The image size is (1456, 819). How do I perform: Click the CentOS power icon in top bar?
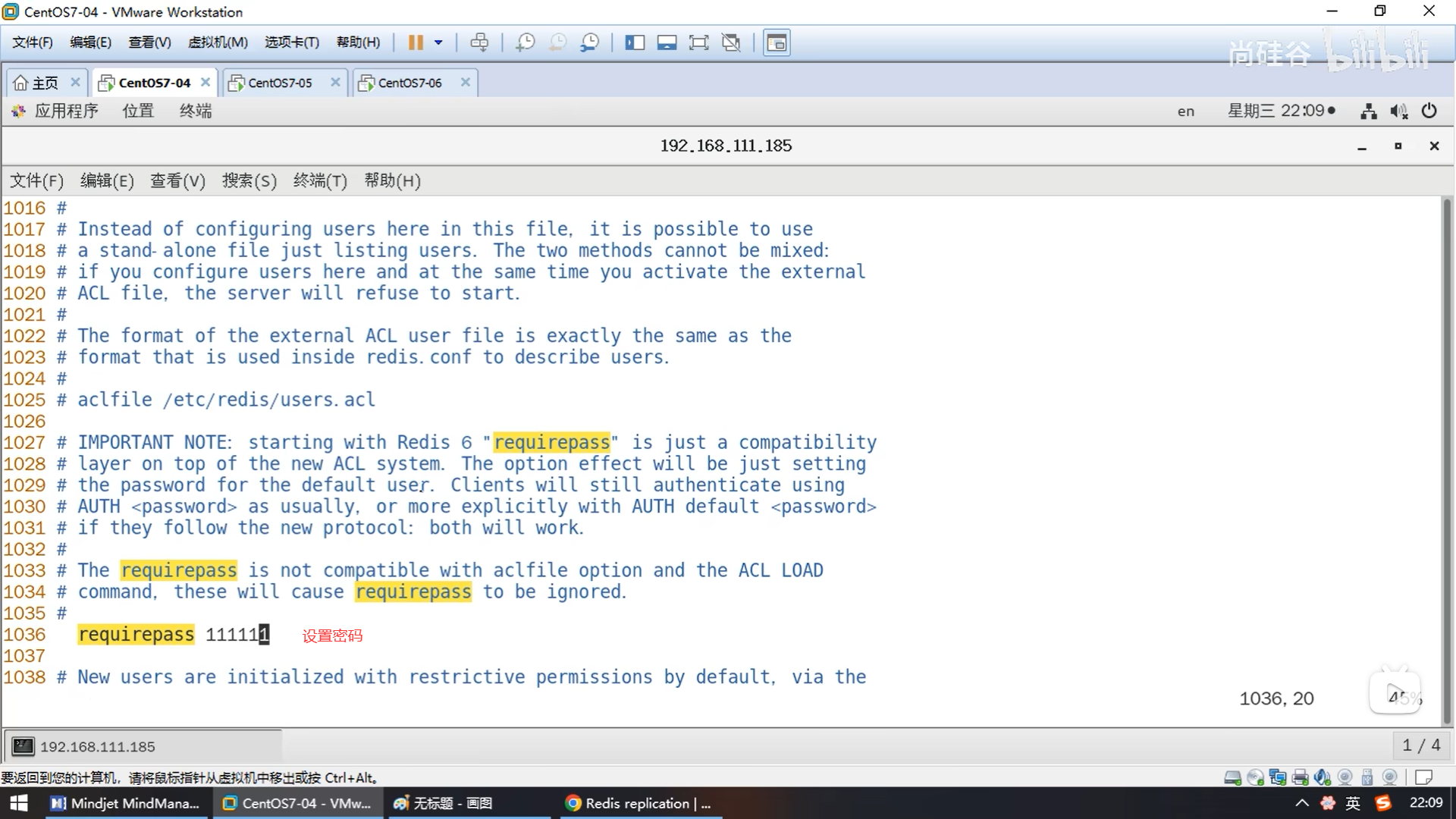[1429, 111]
